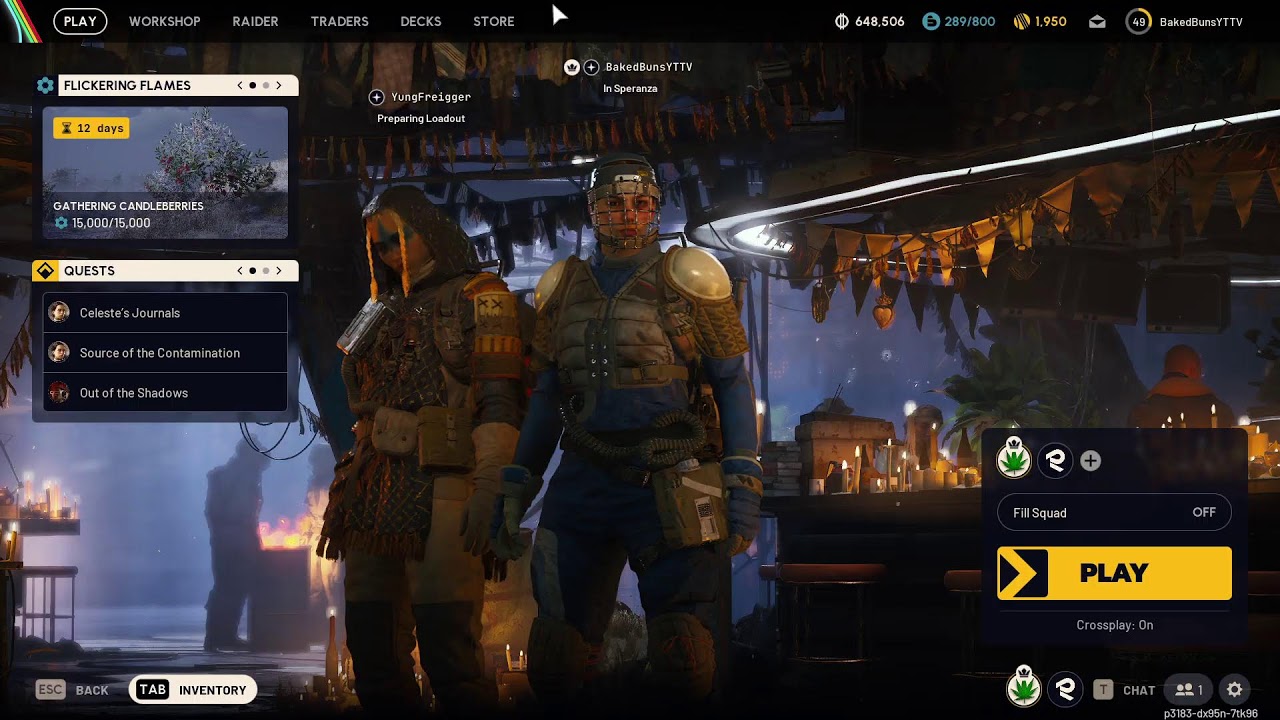Screen dimensions: 1280x720
Task: Click the blue token icon near 289/800
Action: (931, 21)
